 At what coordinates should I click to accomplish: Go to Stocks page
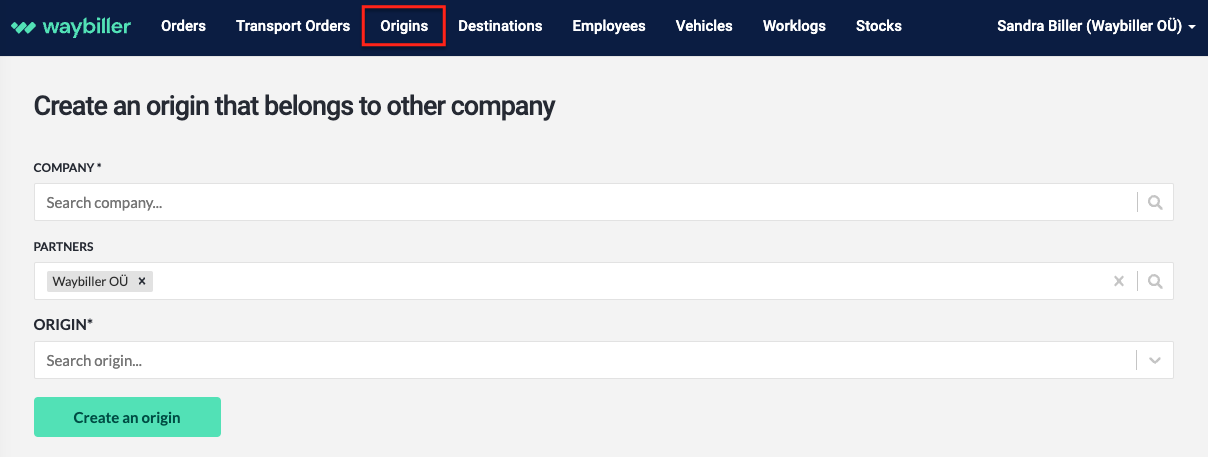pos(879,26)
